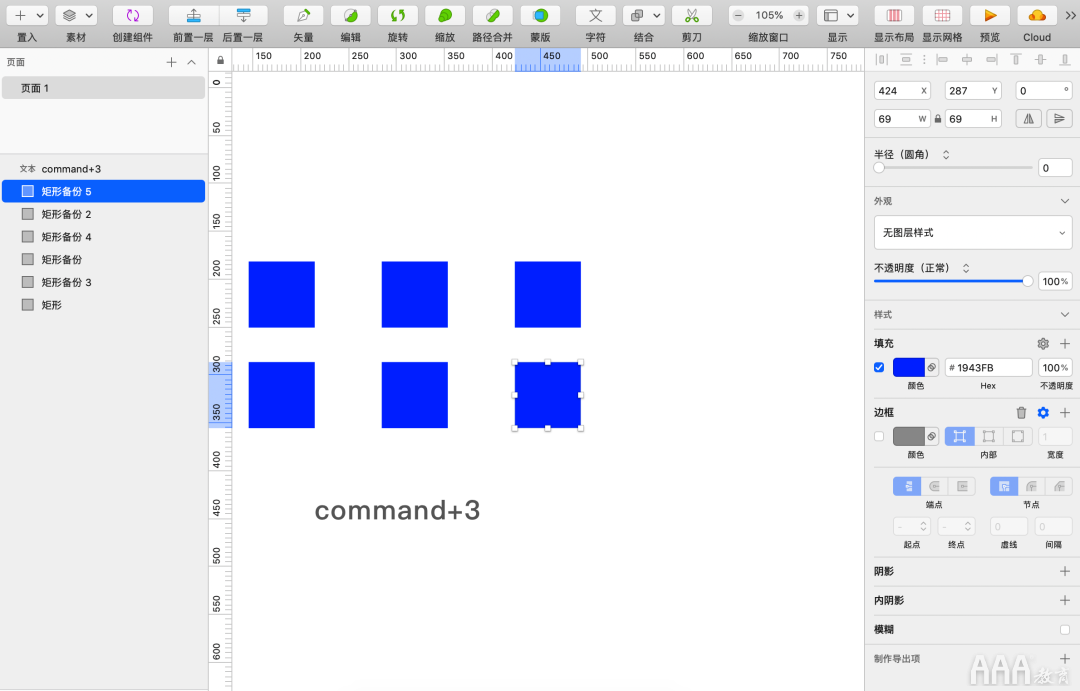Open the 半径 radius type stepper

click(946, 154)
